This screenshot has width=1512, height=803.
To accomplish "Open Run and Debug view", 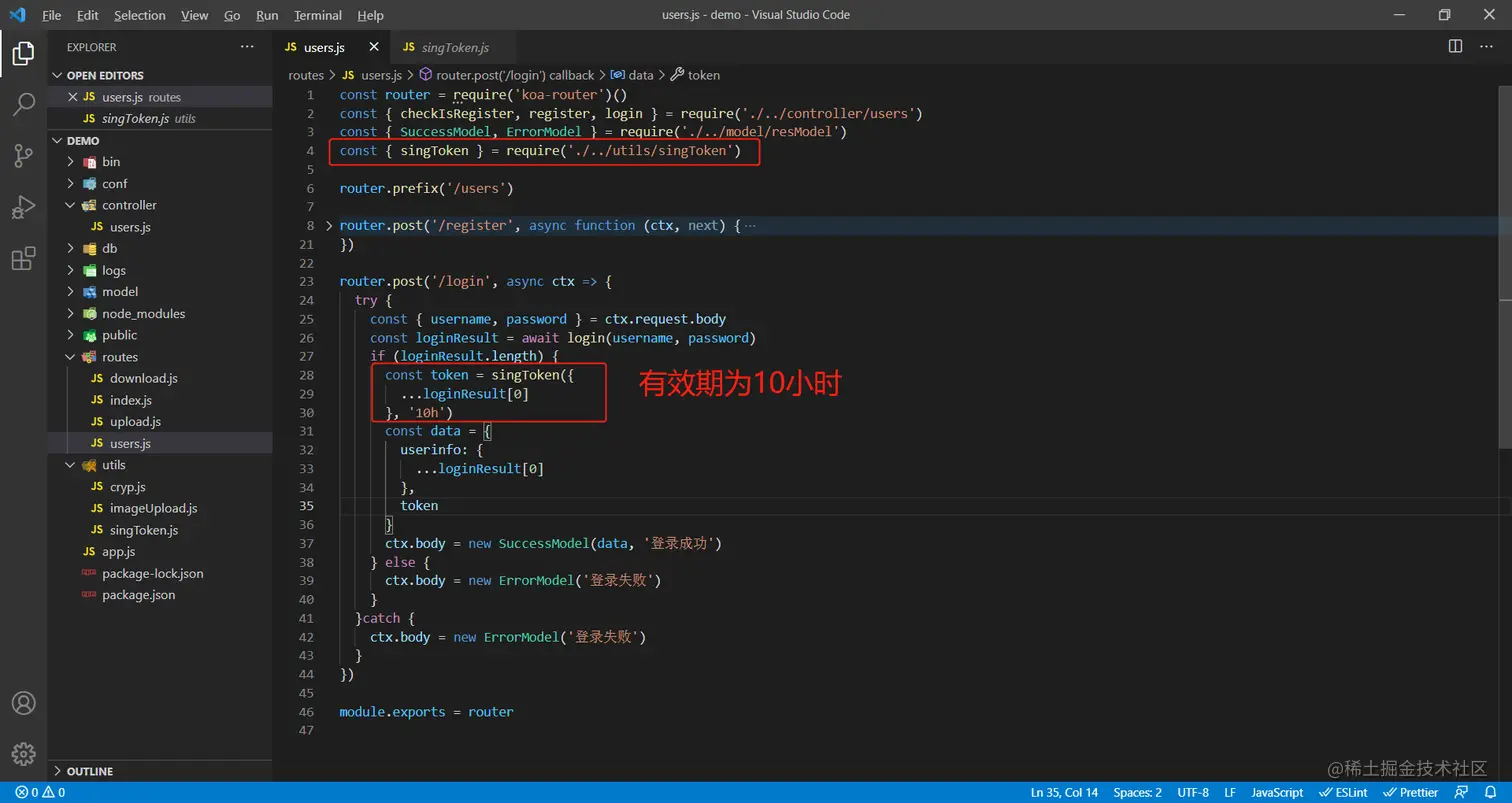I will tap(23, 208).
